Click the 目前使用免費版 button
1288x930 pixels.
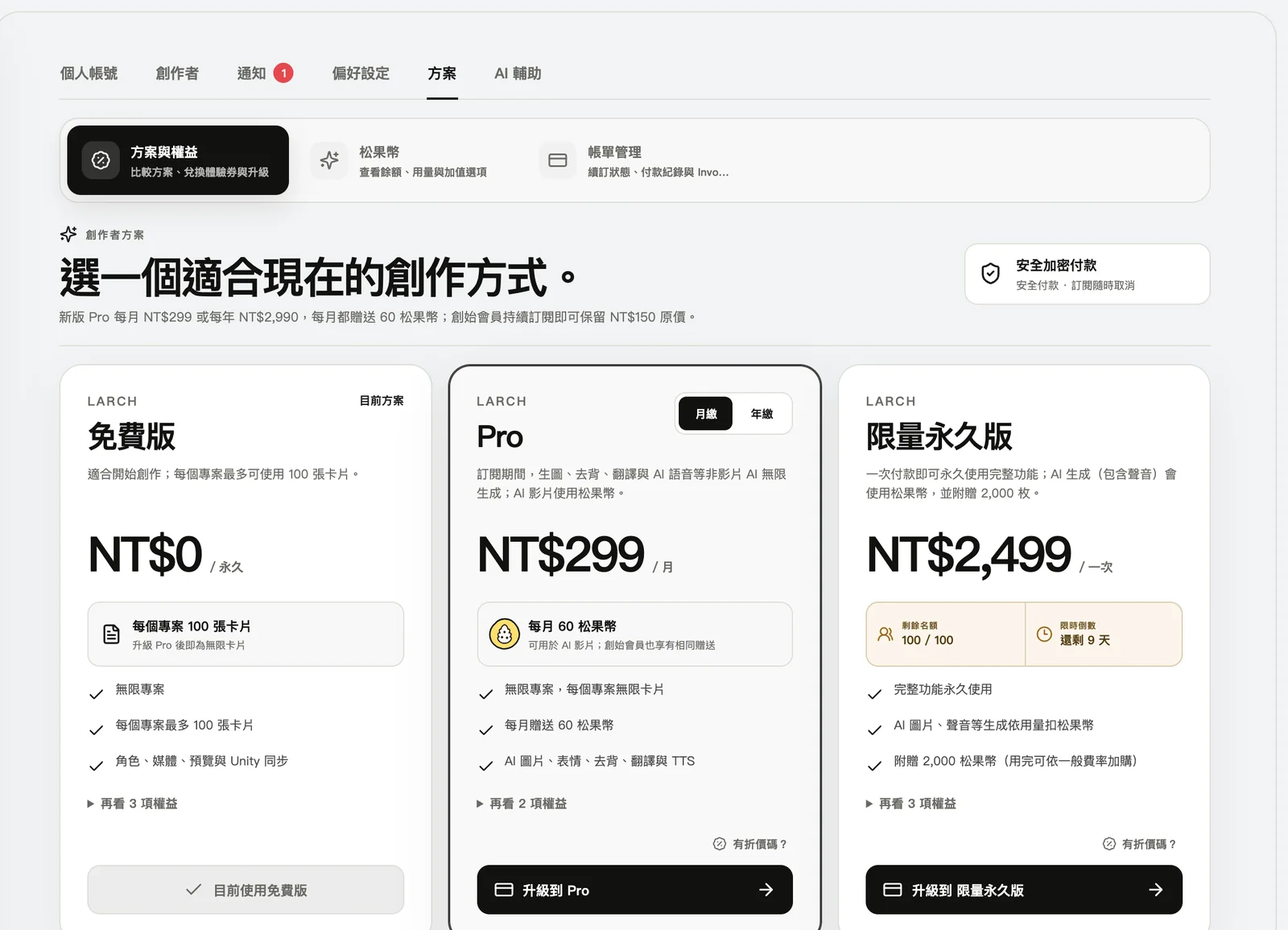[246, 890]
